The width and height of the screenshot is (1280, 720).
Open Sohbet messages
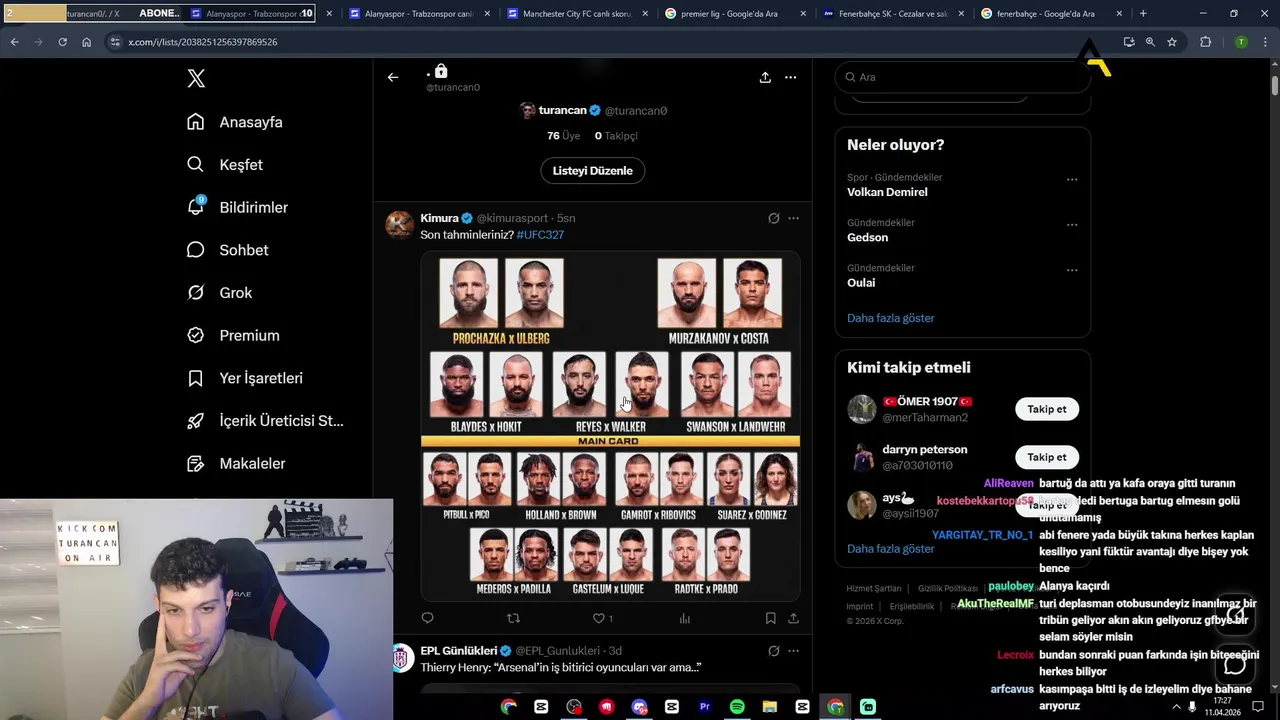228,250
